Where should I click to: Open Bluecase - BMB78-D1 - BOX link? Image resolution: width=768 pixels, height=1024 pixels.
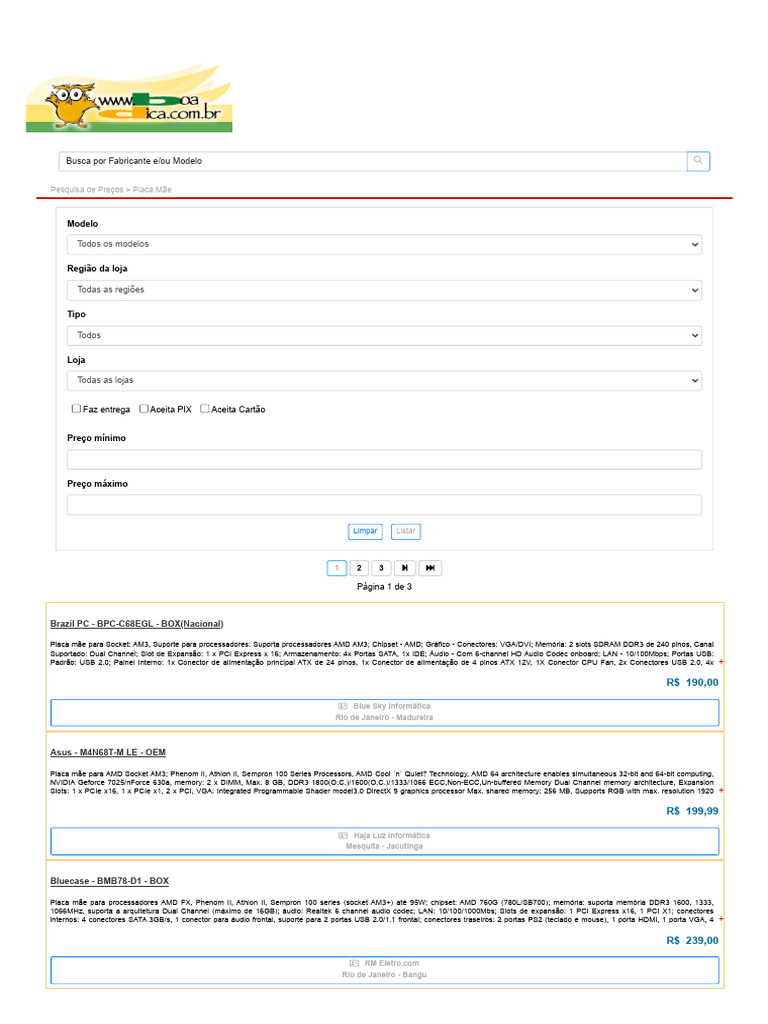pyautogui.click(x=109, y=881)
